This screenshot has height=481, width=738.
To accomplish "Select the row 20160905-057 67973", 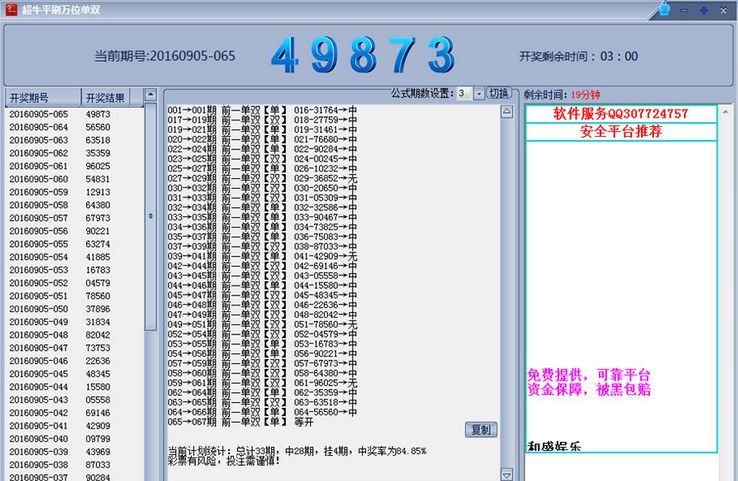I will (x=74, y=218).
